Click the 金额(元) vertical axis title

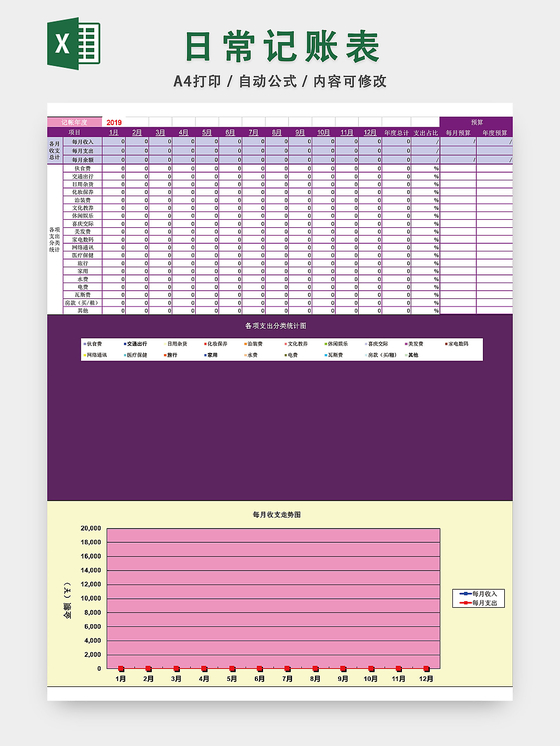tap(68, 599)
